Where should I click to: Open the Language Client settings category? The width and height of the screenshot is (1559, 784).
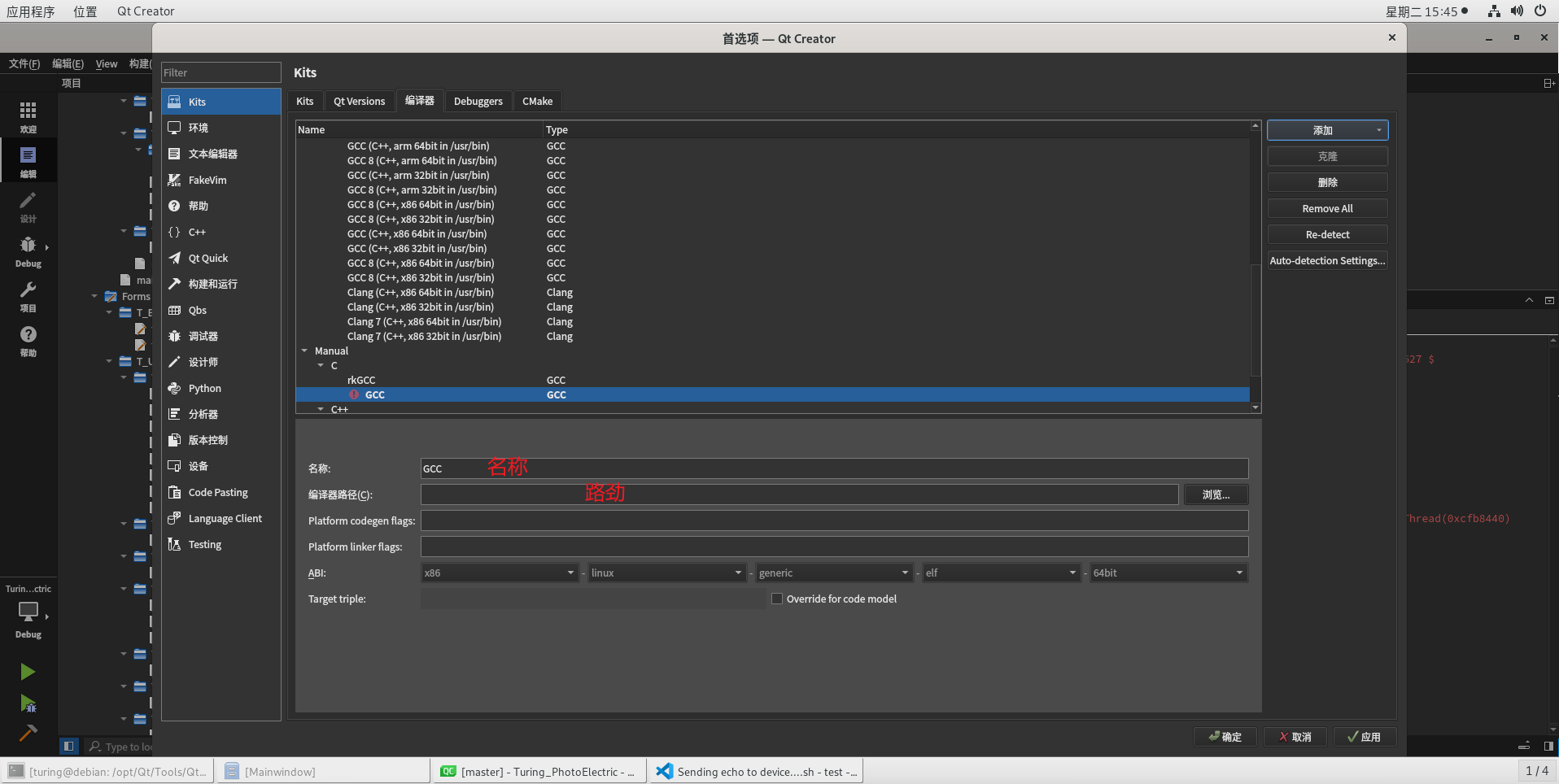pyautogui.click(x=221, y=518)
